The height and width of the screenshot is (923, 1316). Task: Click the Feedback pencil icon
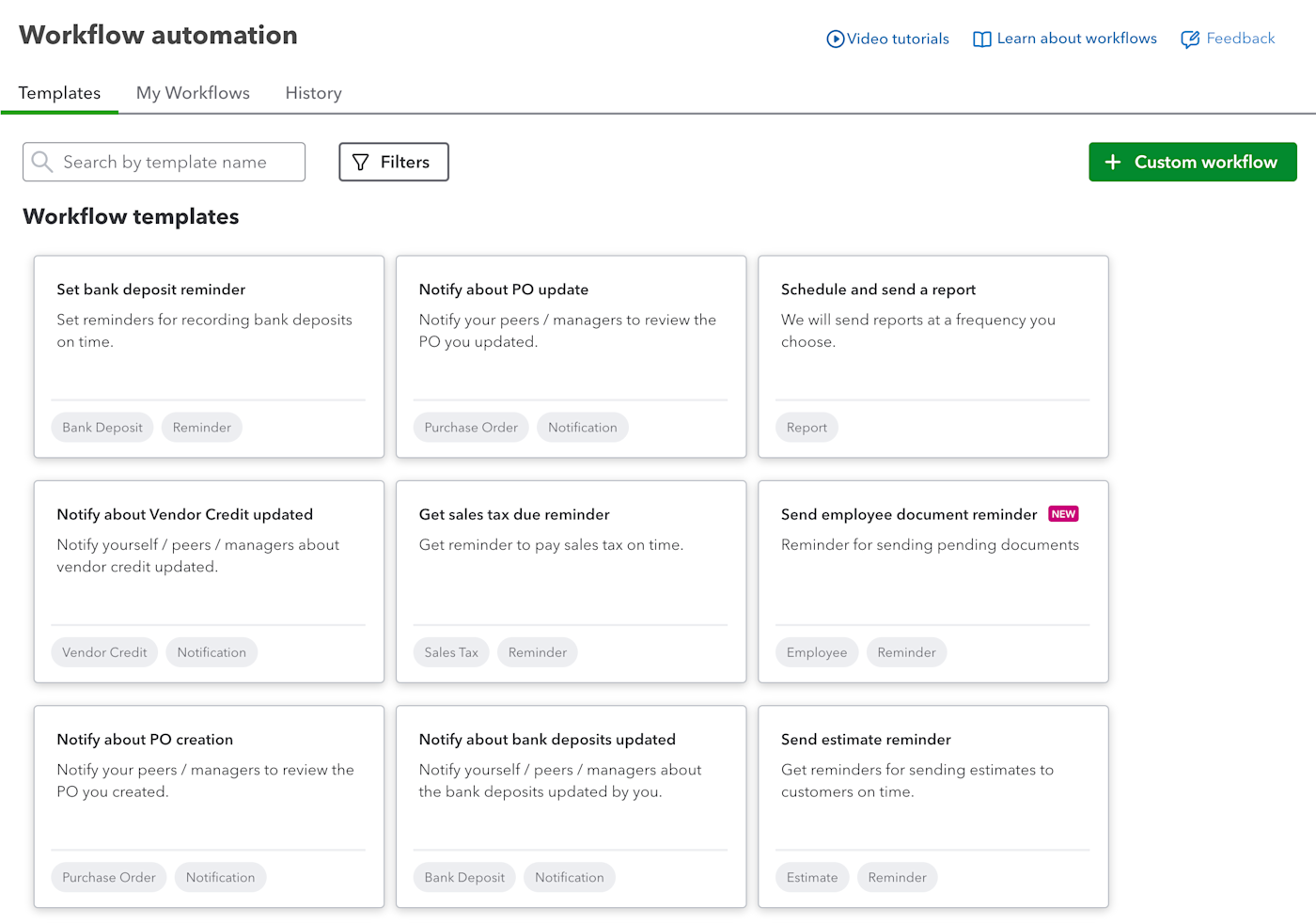pos(1190,39)
